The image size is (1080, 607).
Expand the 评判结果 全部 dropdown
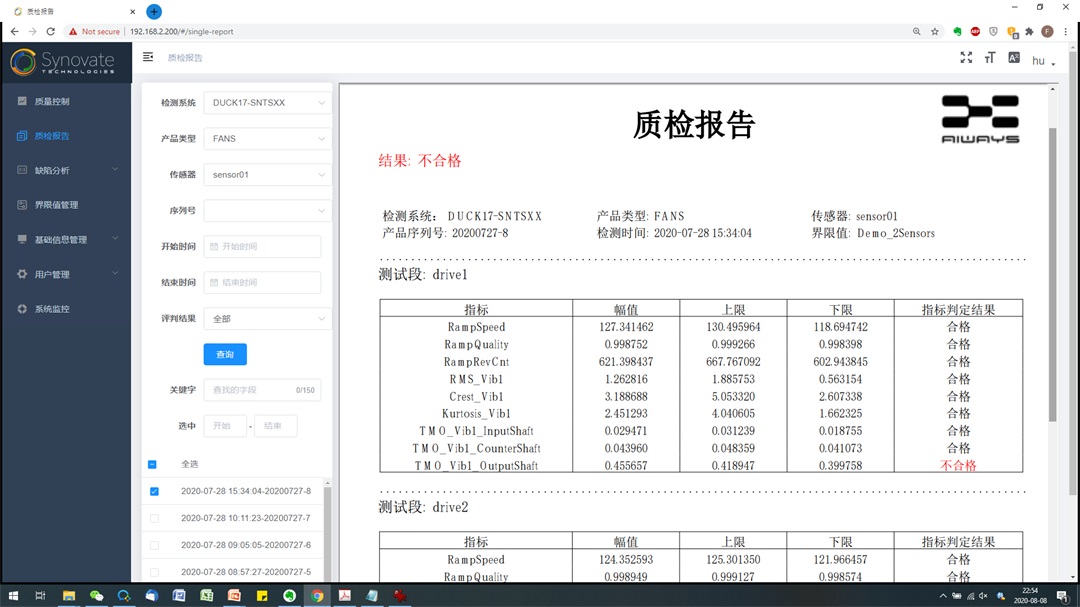click(267, 318)
